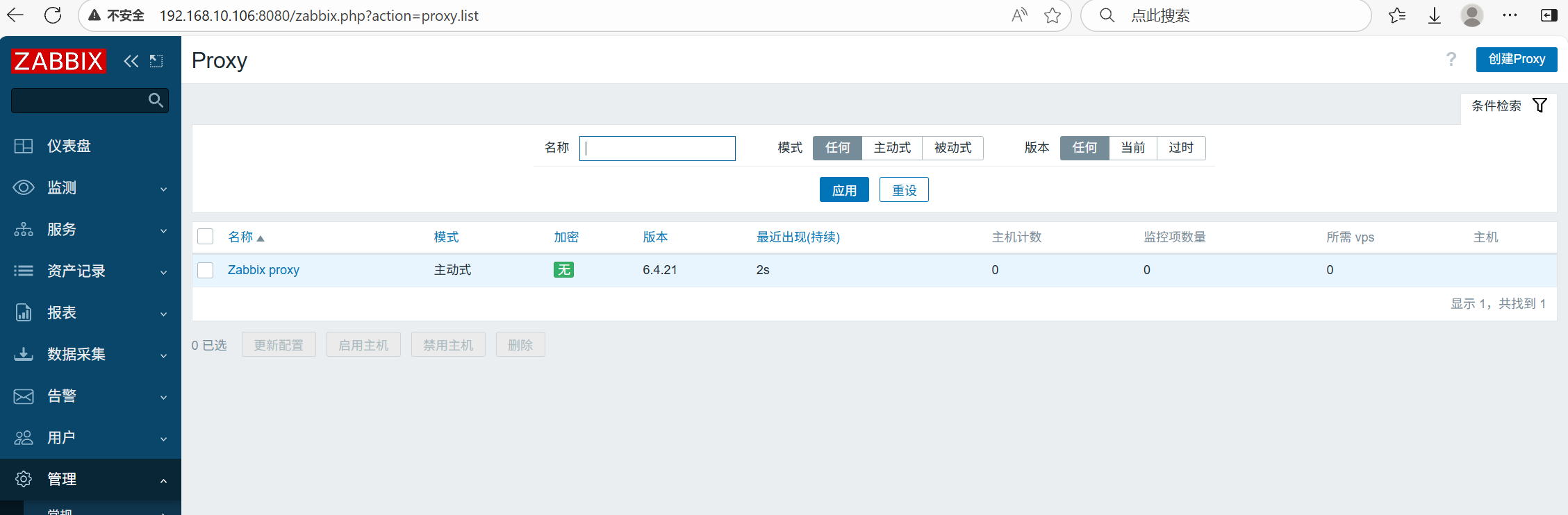Select version 当前 option
The width and height of the screenshot is (1568, 515).
click(x=1133, y=148)
